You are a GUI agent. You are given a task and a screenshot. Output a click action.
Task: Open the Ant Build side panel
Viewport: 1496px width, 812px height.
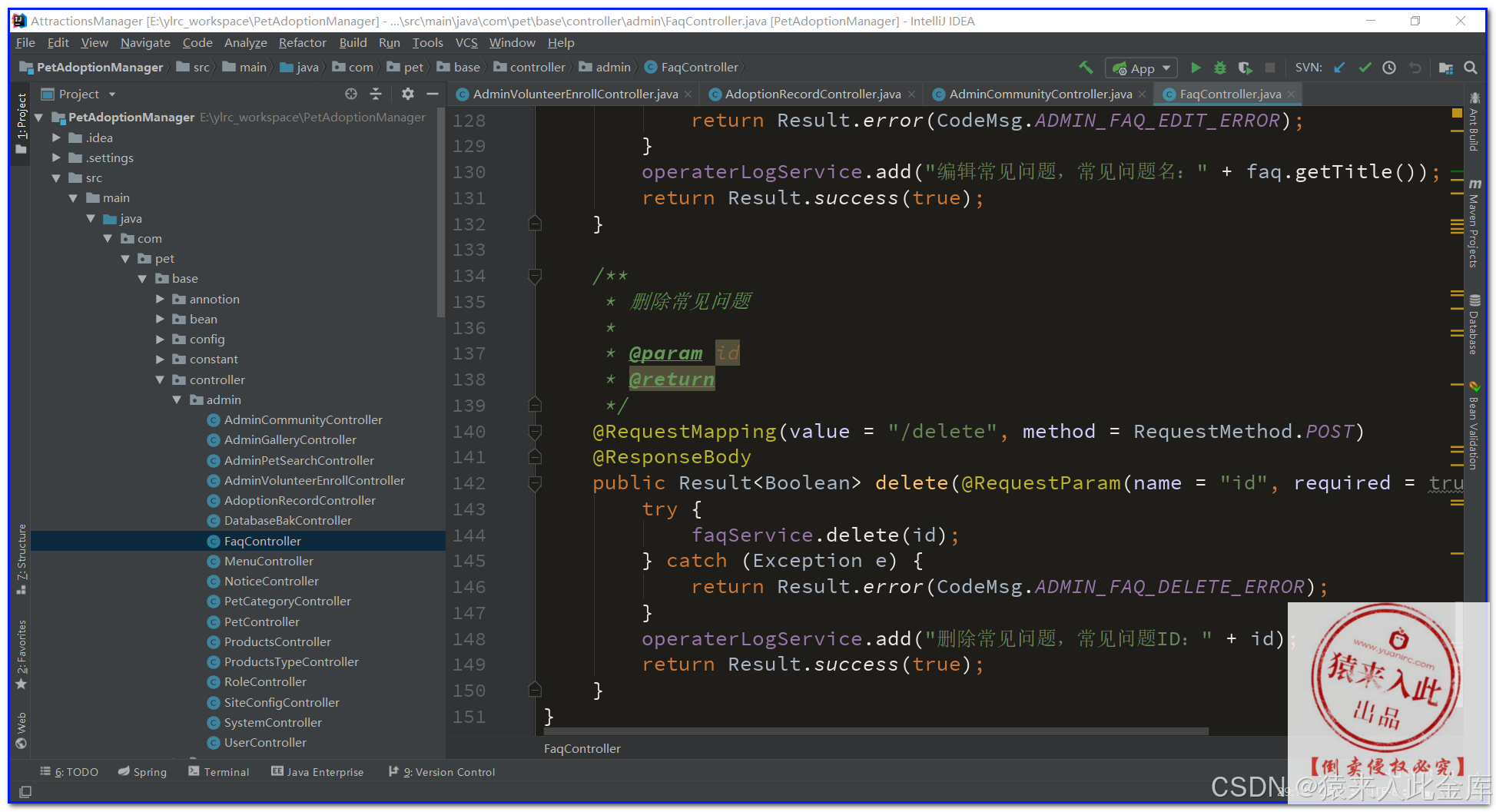tap(1474, 121)
